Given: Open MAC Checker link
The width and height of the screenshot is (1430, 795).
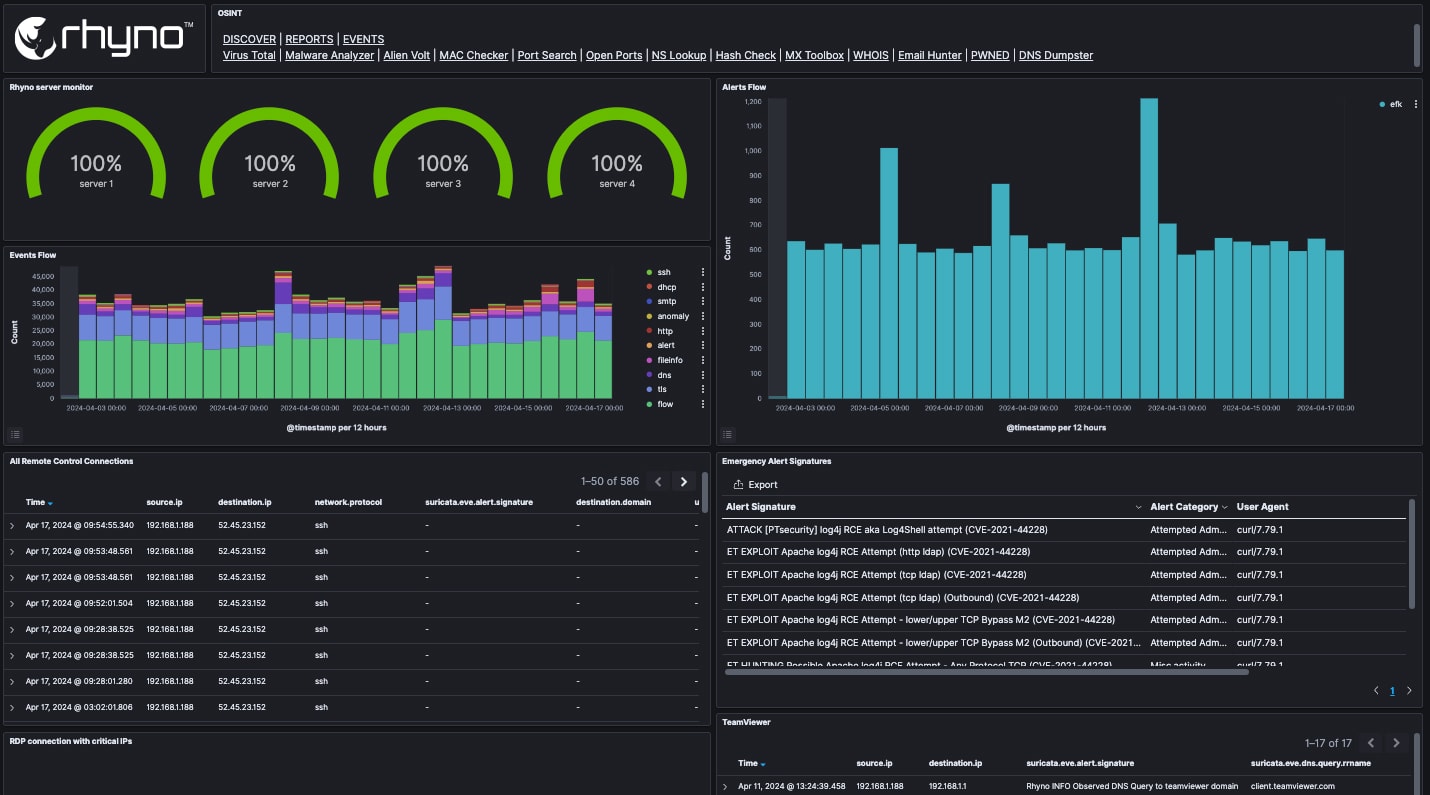Looking at the screenshot, I should [x=474, y=55].
